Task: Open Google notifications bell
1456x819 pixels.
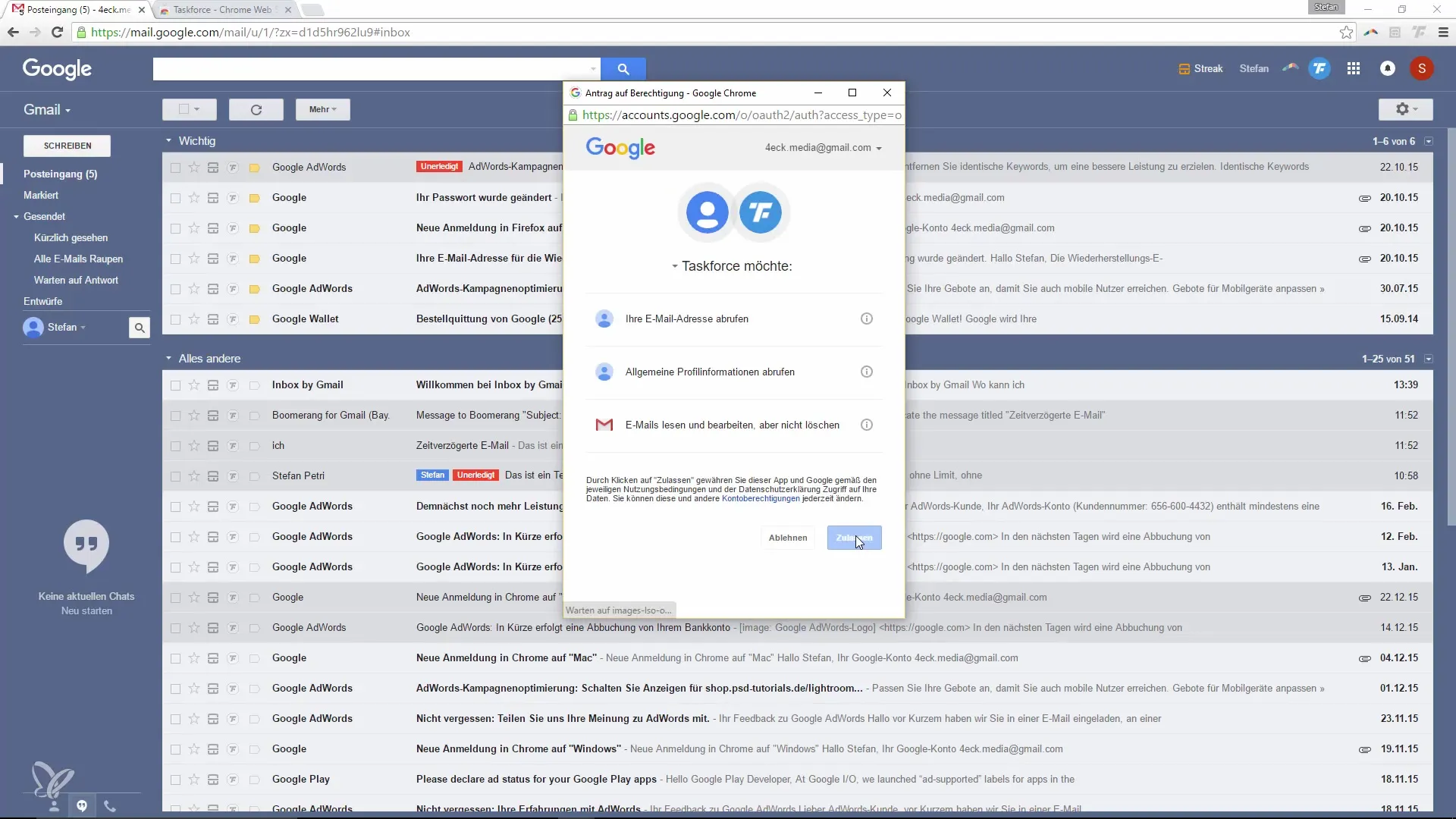Action: 1388,68
